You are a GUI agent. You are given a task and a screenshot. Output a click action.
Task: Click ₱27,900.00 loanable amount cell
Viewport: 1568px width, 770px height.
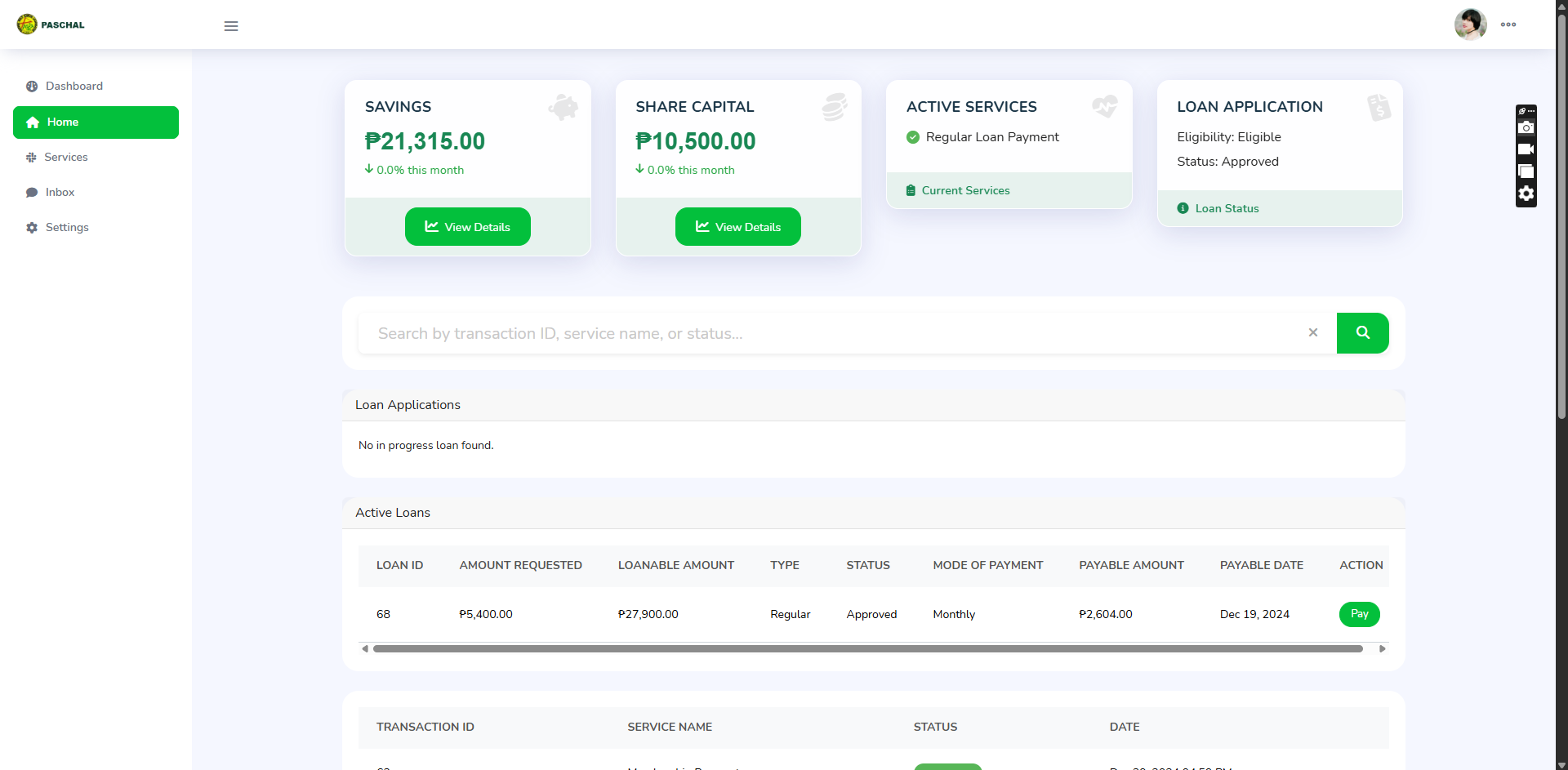648,614
